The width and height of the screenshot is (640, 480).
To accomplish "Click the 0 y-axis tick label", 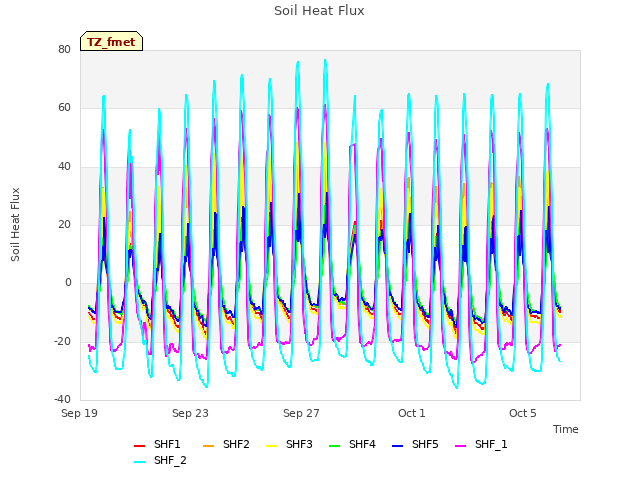I will point(68,283).
